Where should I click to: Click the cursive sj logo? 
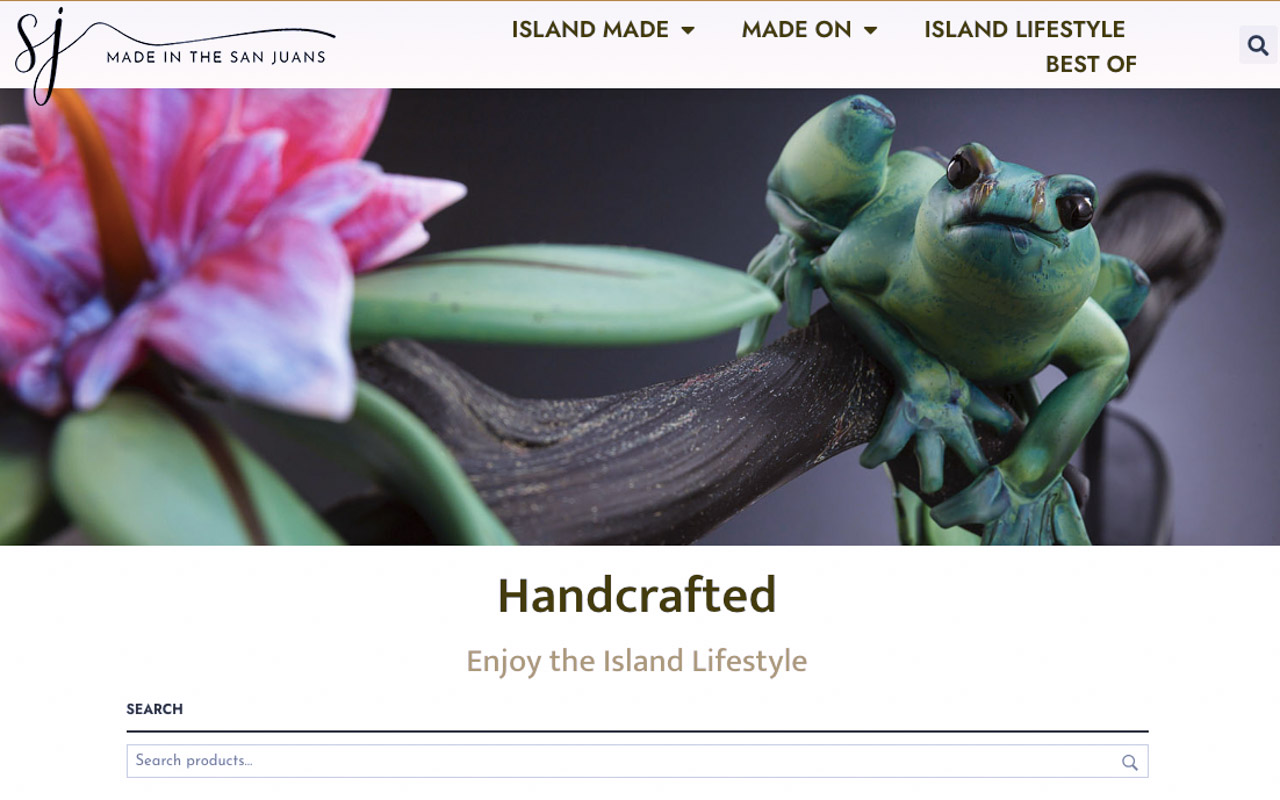pyautogui.click(x=40, y=55)
